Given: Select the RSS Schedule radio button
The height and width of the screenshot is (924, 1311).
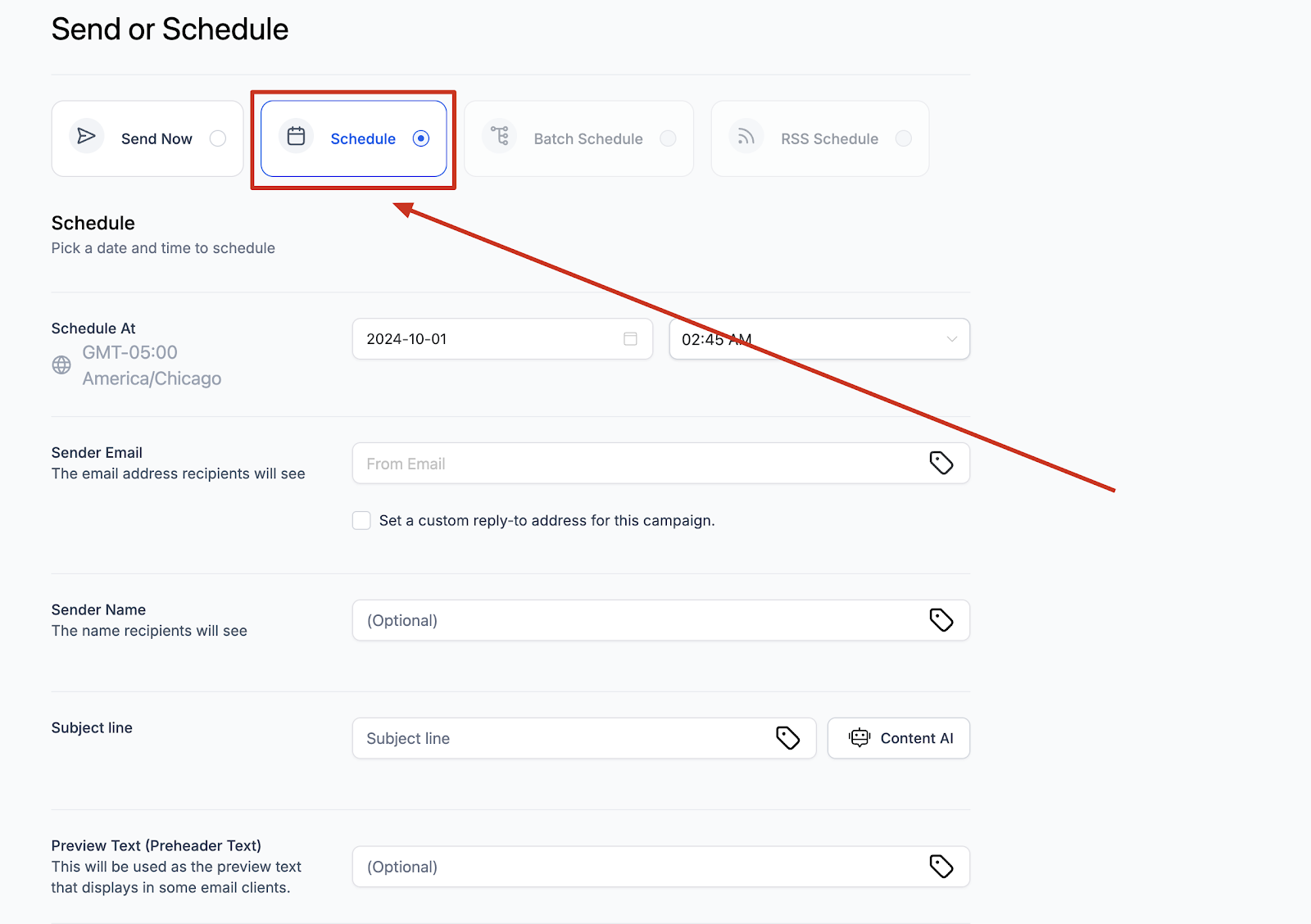Looking at the screenshot, I should tap(904, 138).
